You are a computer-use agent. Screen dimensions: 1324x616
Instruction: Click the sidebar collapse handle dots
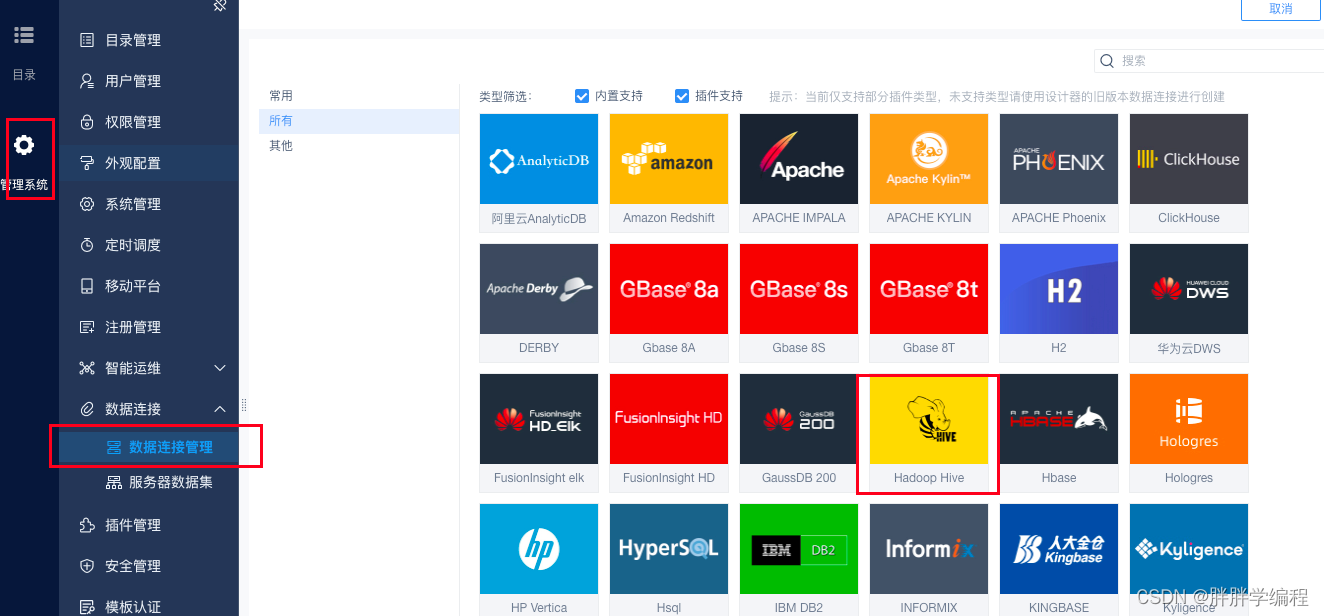pyautogui.click(x=243, y=405)
